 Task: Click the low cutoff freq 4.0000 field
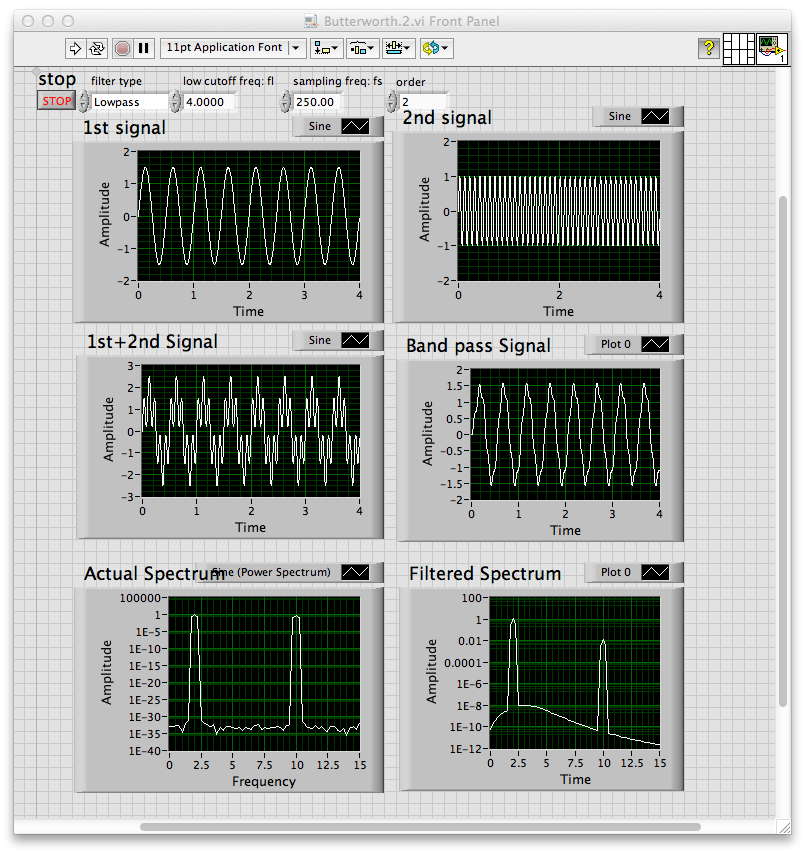point(209,102)
